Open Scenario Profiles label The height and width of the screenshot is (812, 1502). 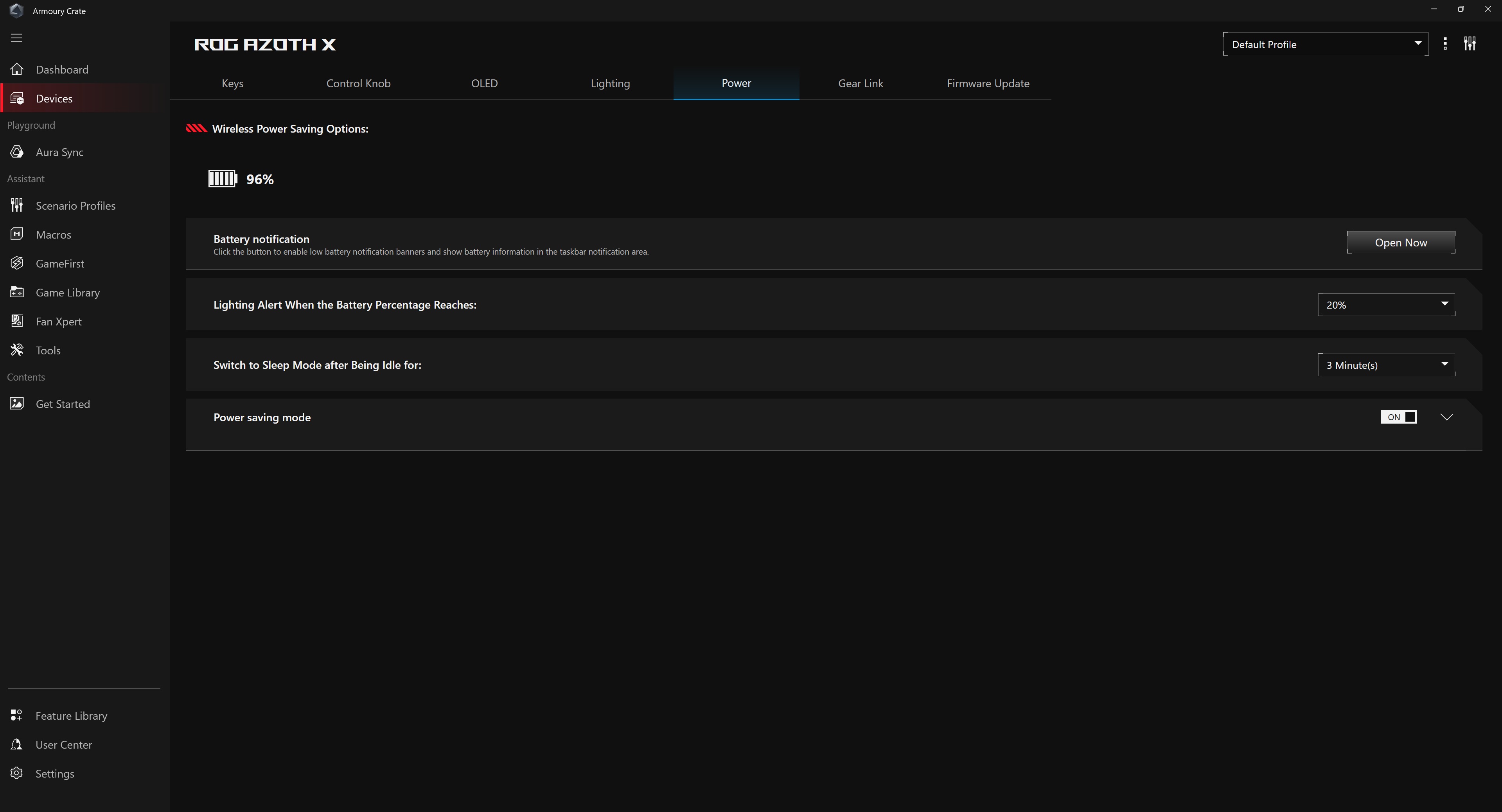[76, 206]
